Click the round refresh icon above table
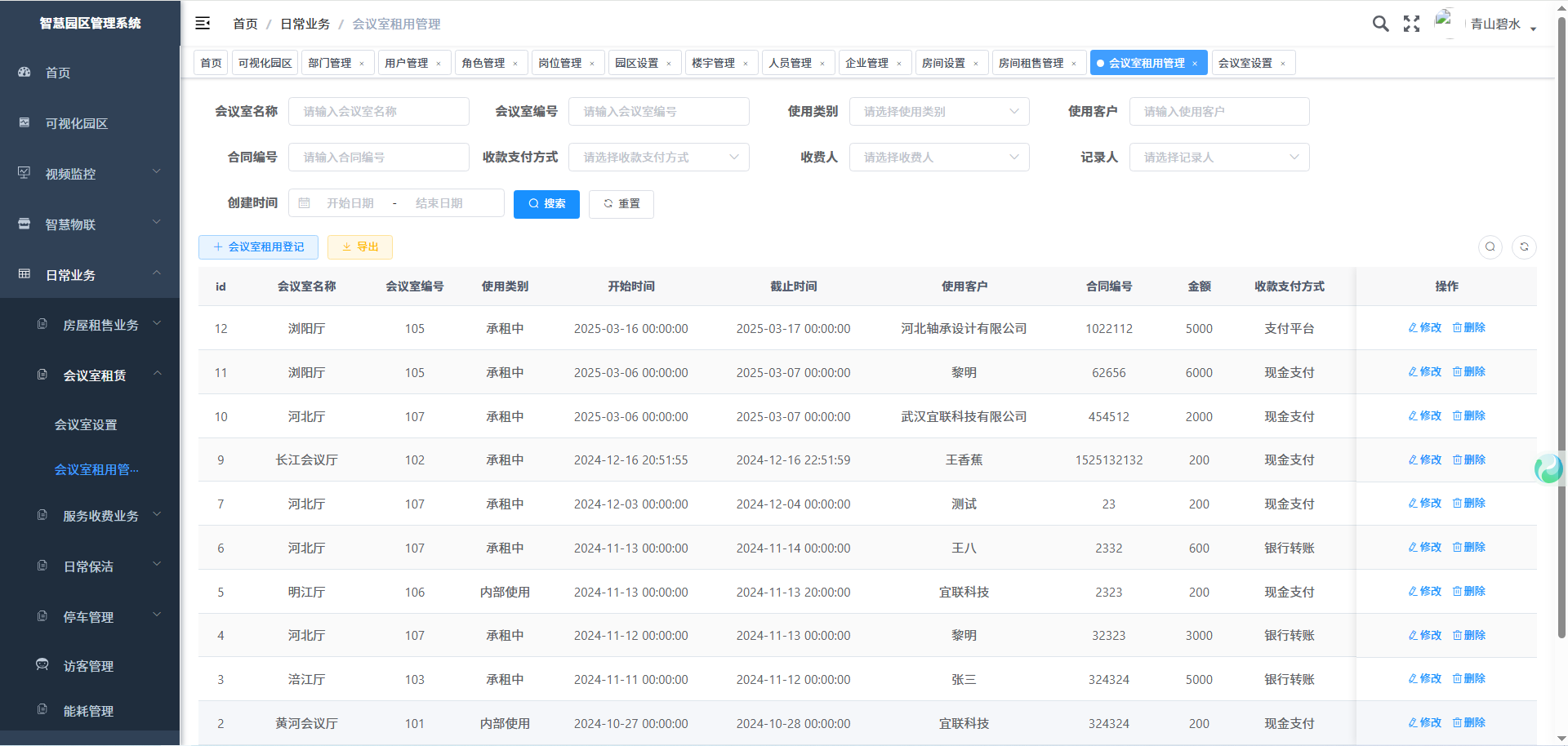The image size is (1568, 746). pos(1524,246)
